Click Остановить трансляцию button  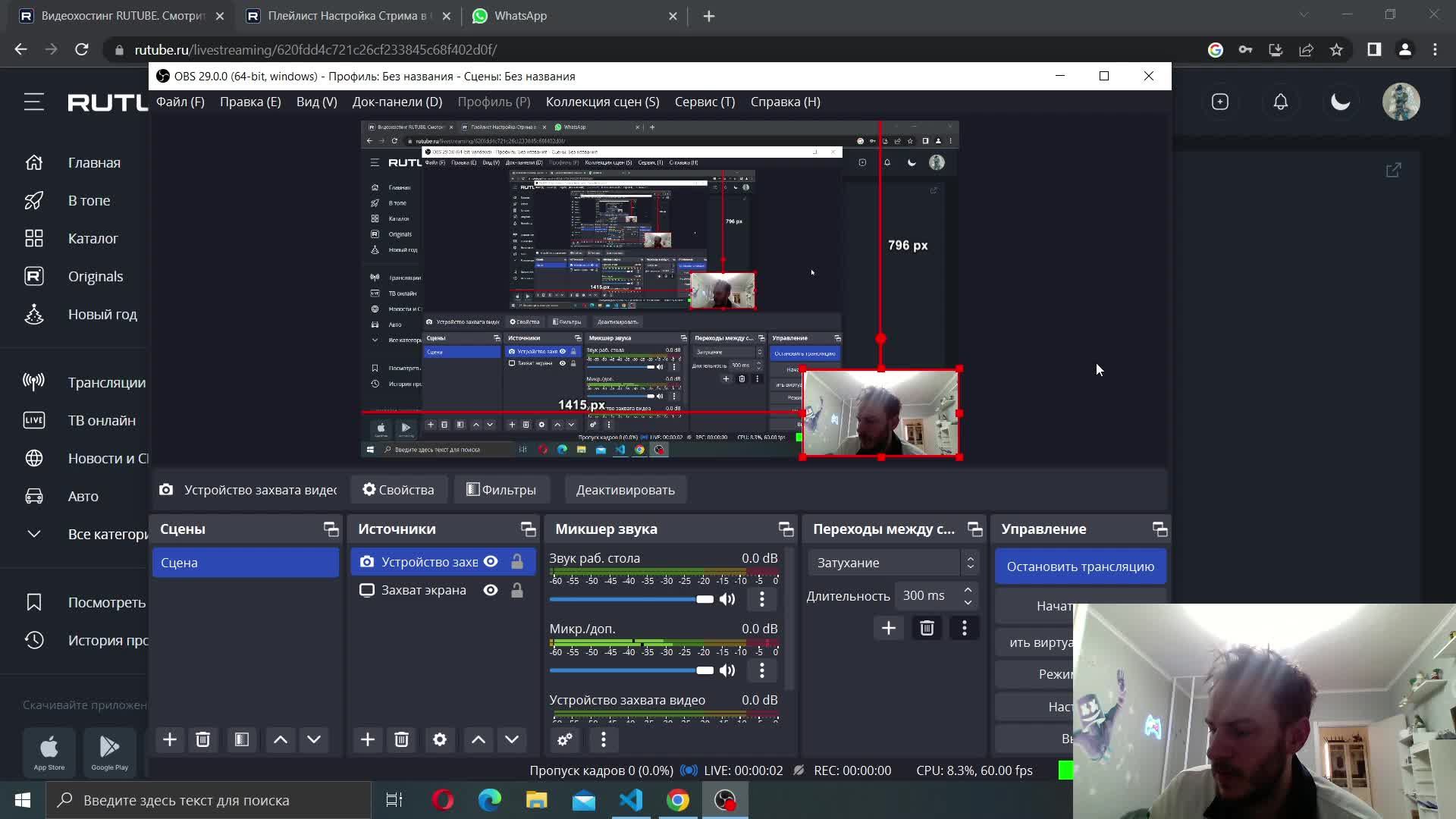click(1080, 566)
